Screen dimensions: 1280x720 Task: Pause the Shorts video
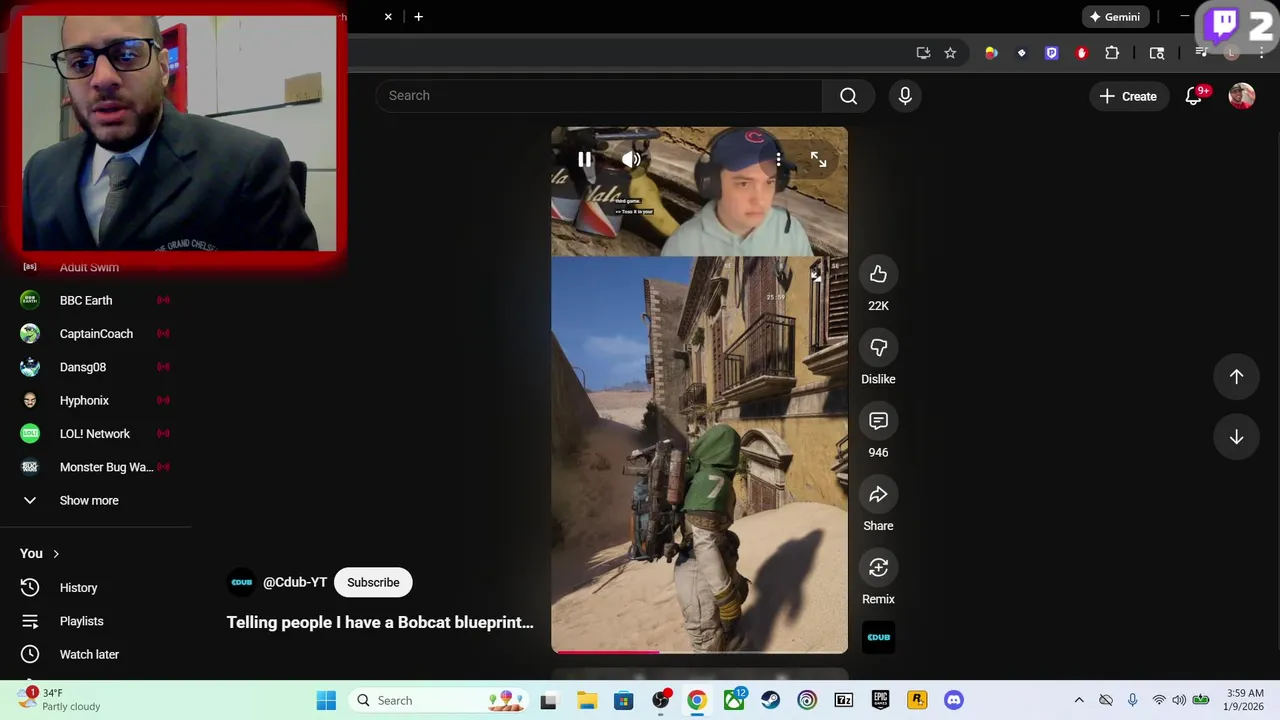pos(584,159)
